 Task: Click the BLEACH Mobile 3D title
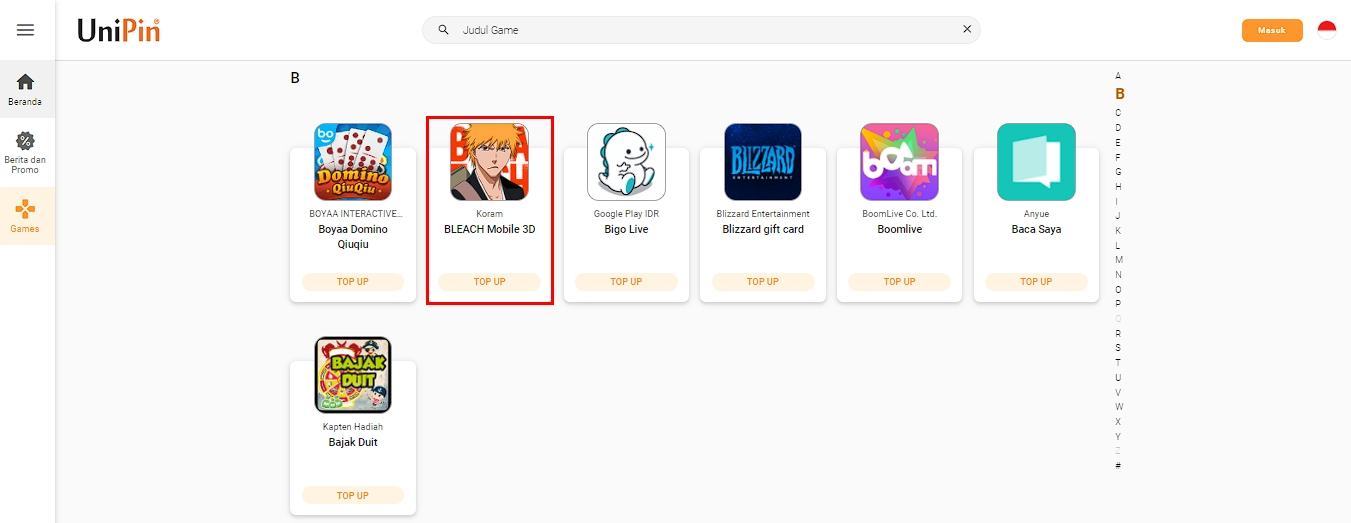(x=490, y=229)
